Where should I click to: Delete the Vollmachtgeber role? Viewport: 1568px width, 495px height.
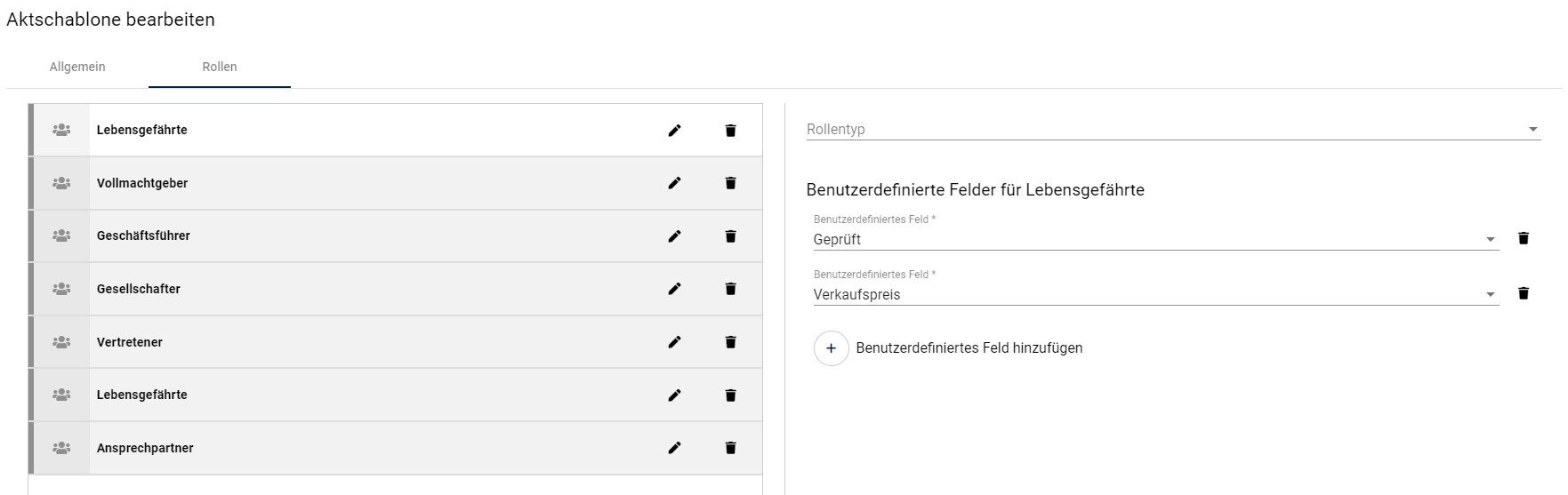pos(730,183)
